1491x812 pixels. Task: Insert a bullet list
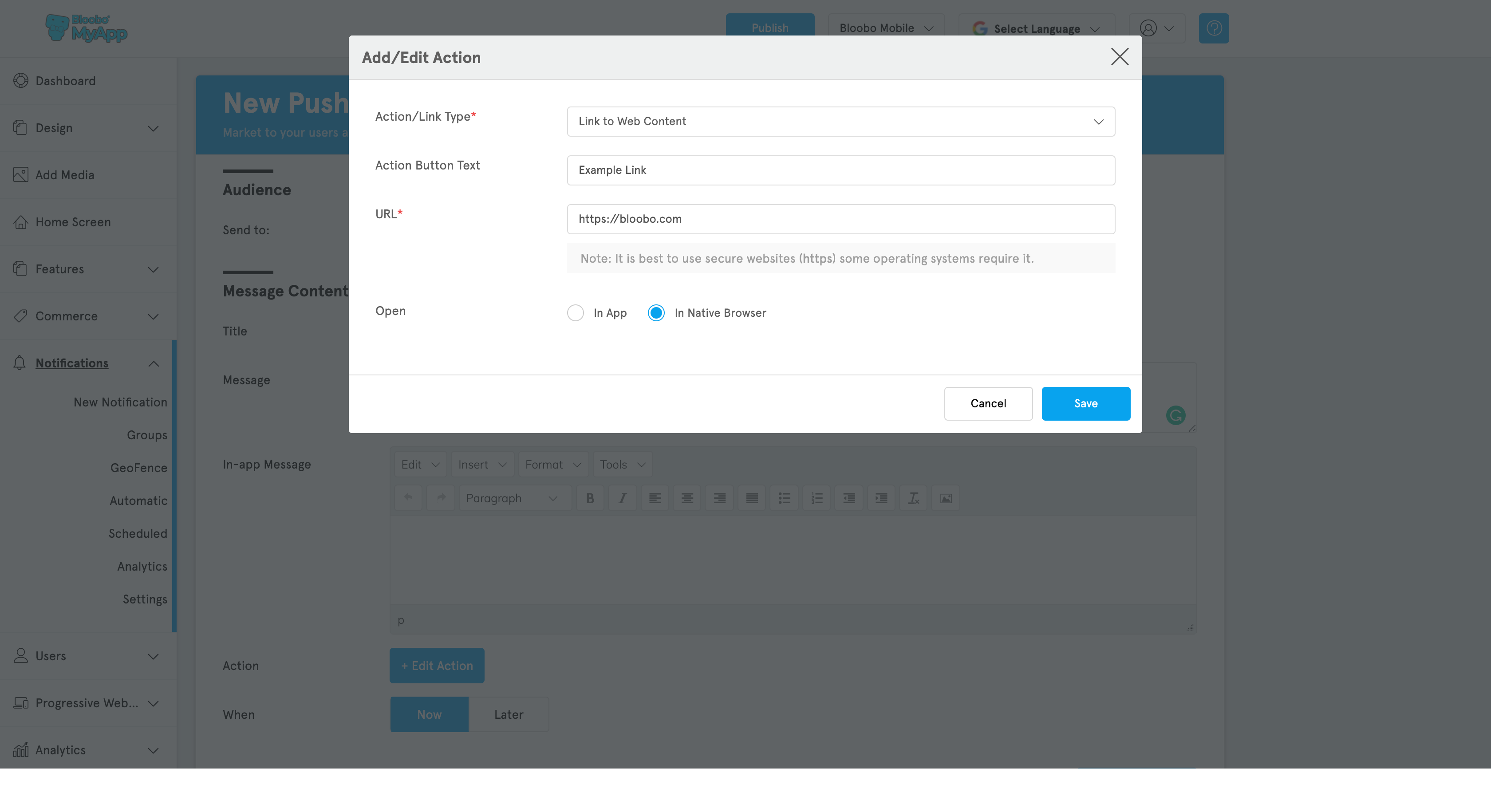pyautogui.click(x=784, y=498)
